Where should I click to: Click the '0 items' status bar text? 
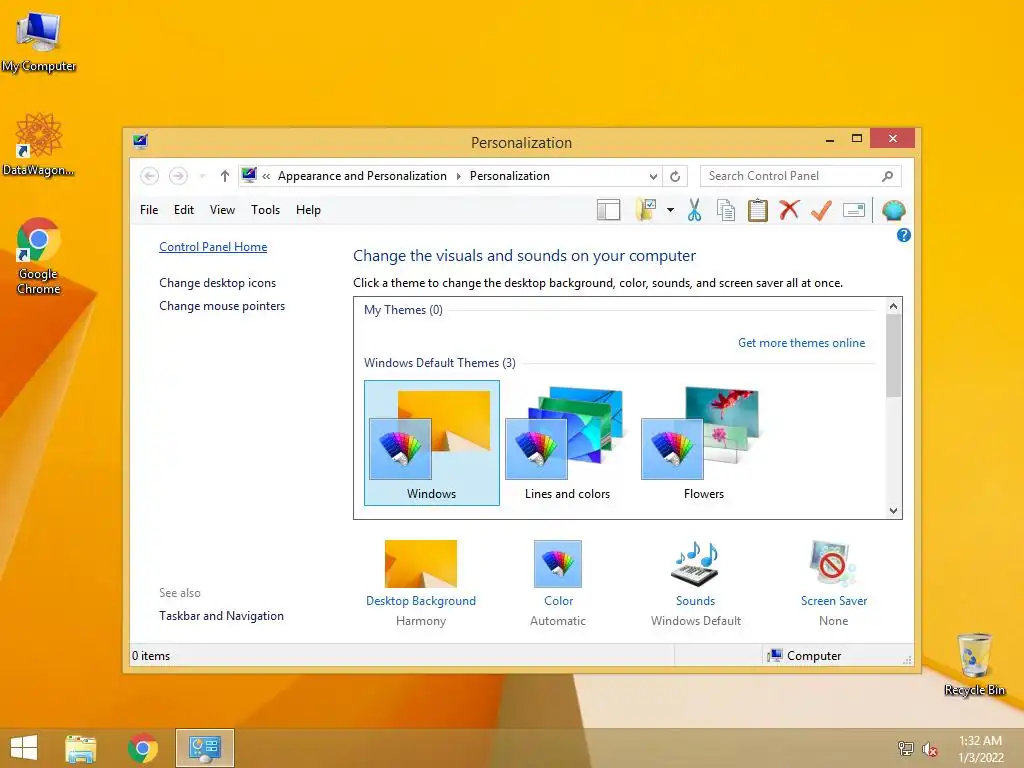(151, 656)
